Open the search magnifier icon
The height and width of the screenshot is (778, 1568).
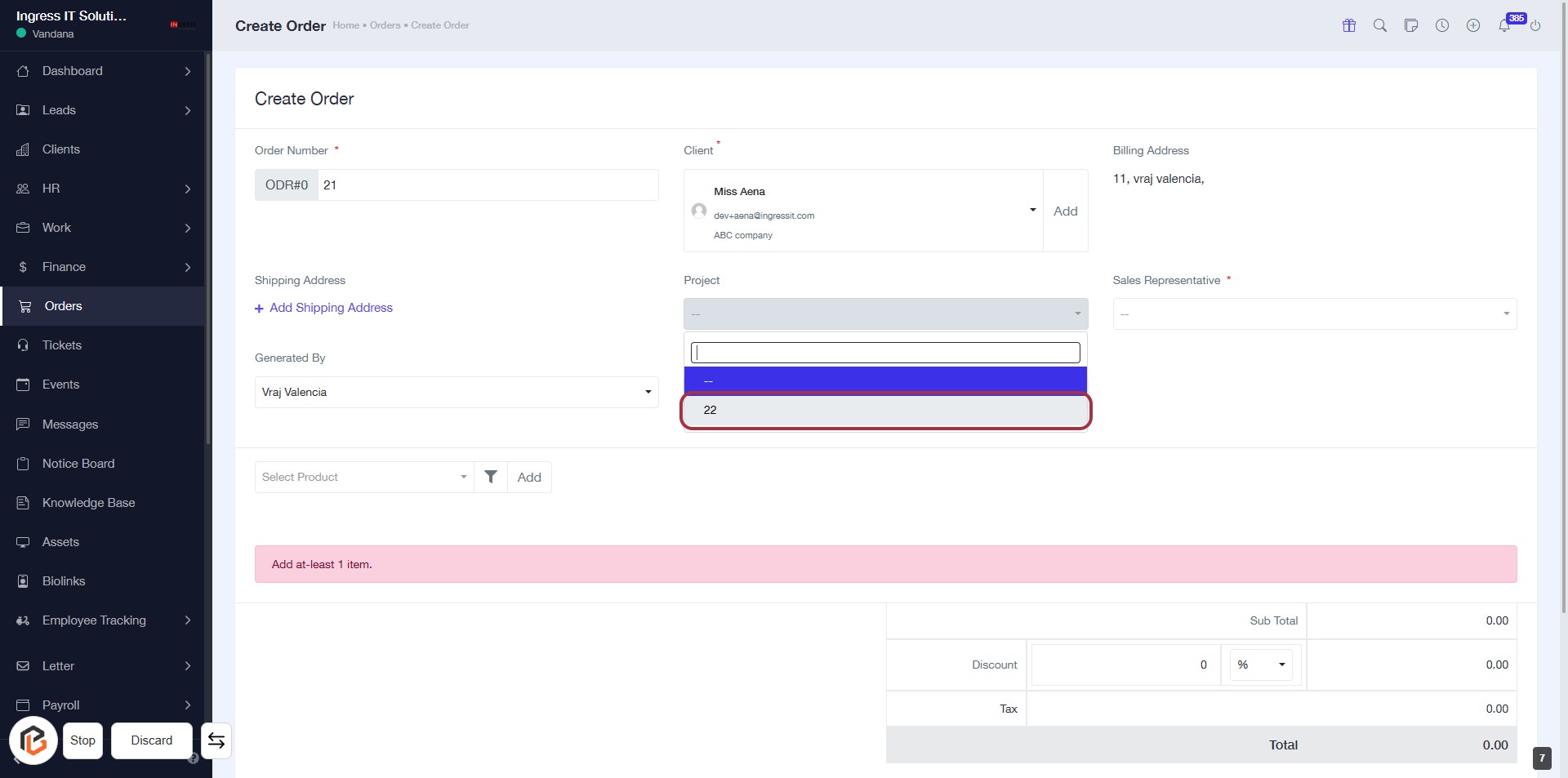pyautogui.click(x=1380, y=25)
